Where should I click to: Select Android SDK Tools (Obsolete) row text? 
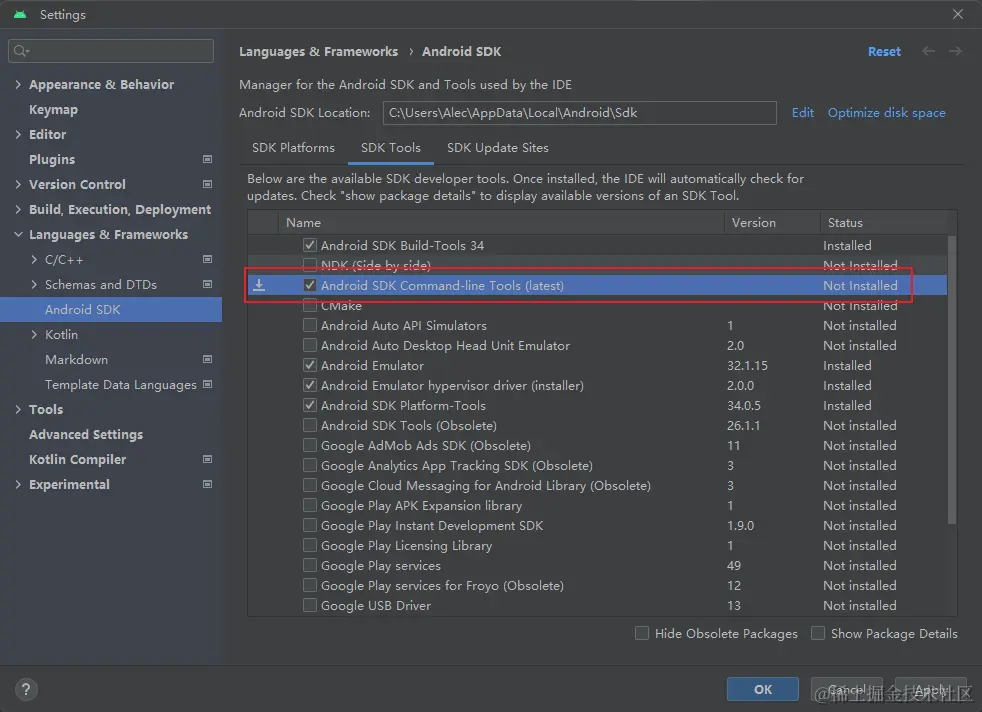(x=408, y=426)
